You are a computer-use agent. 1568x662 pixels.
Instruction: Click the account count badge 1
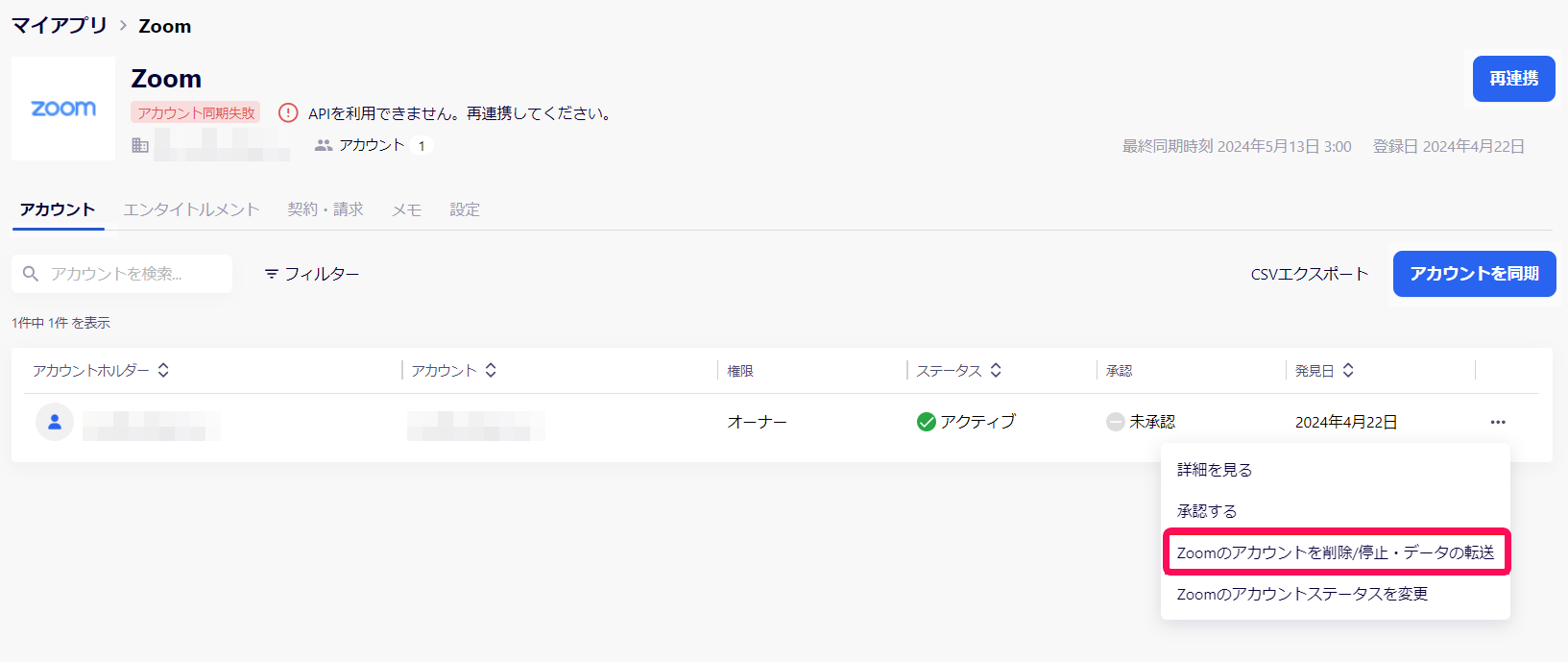(422, 146)
